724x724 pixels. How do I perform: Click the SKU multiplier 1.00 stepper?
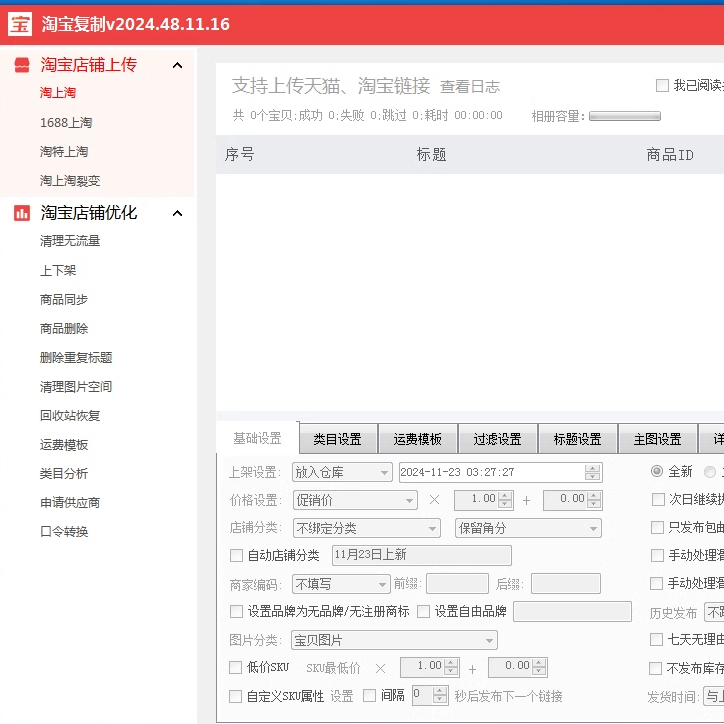click(x=429, y=667)
